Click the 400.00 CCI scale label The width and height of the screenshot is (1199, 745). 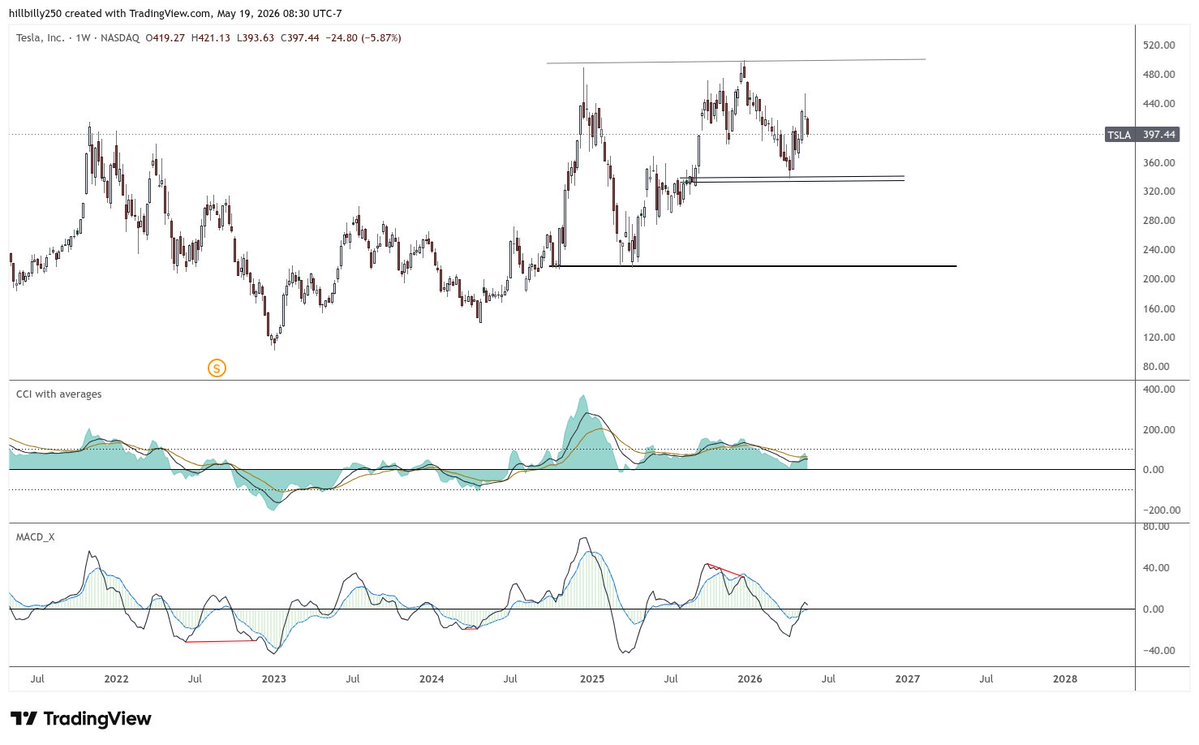coord(1158,389)
